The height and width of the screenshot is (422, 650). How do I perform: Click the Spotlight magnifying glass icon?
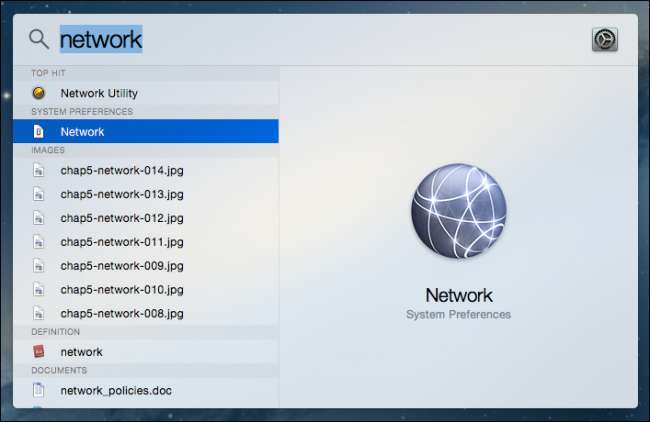pos(39,39)
